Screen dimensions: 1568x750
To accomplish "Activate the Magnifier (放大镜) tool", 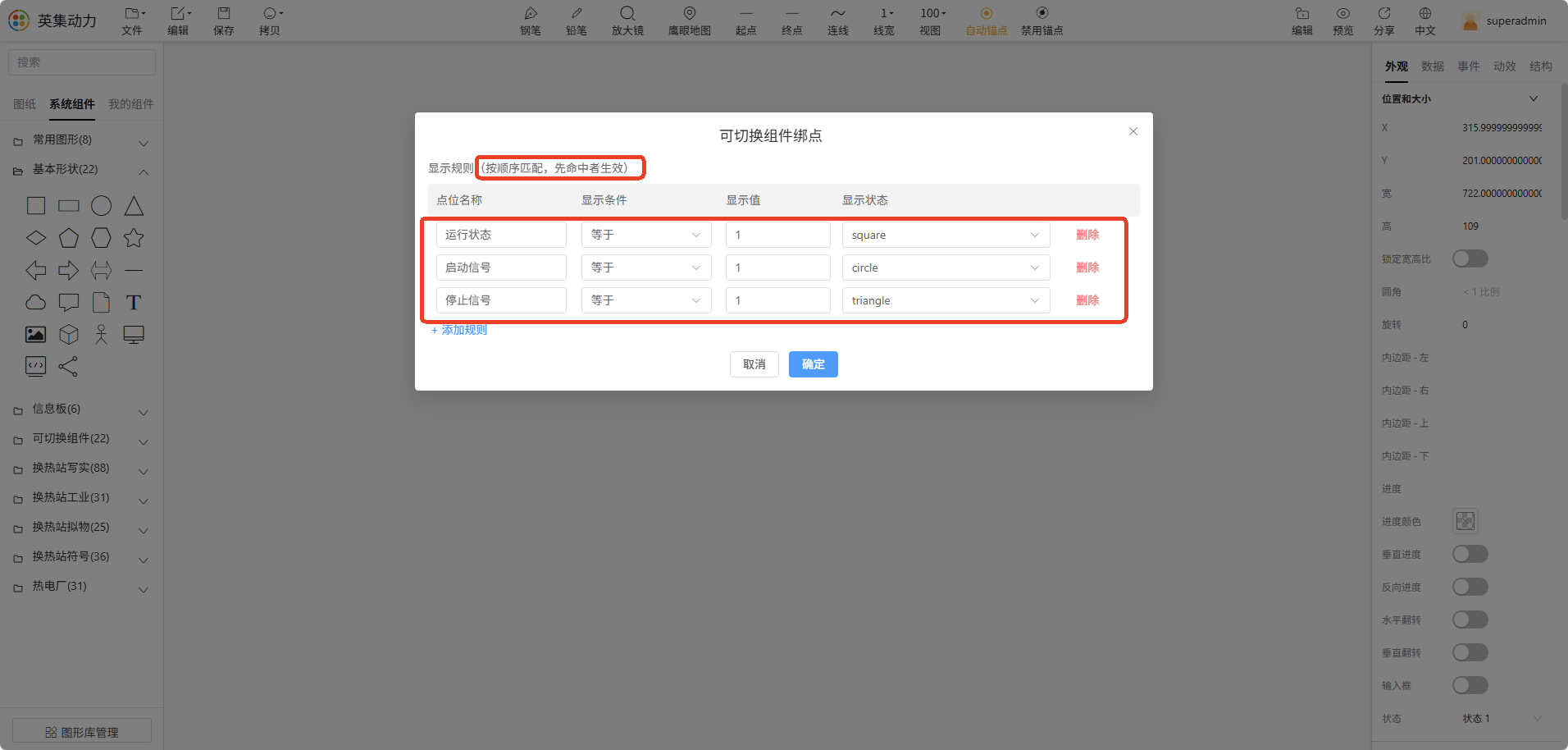I will pyautogui.click(x=627, y=21).
